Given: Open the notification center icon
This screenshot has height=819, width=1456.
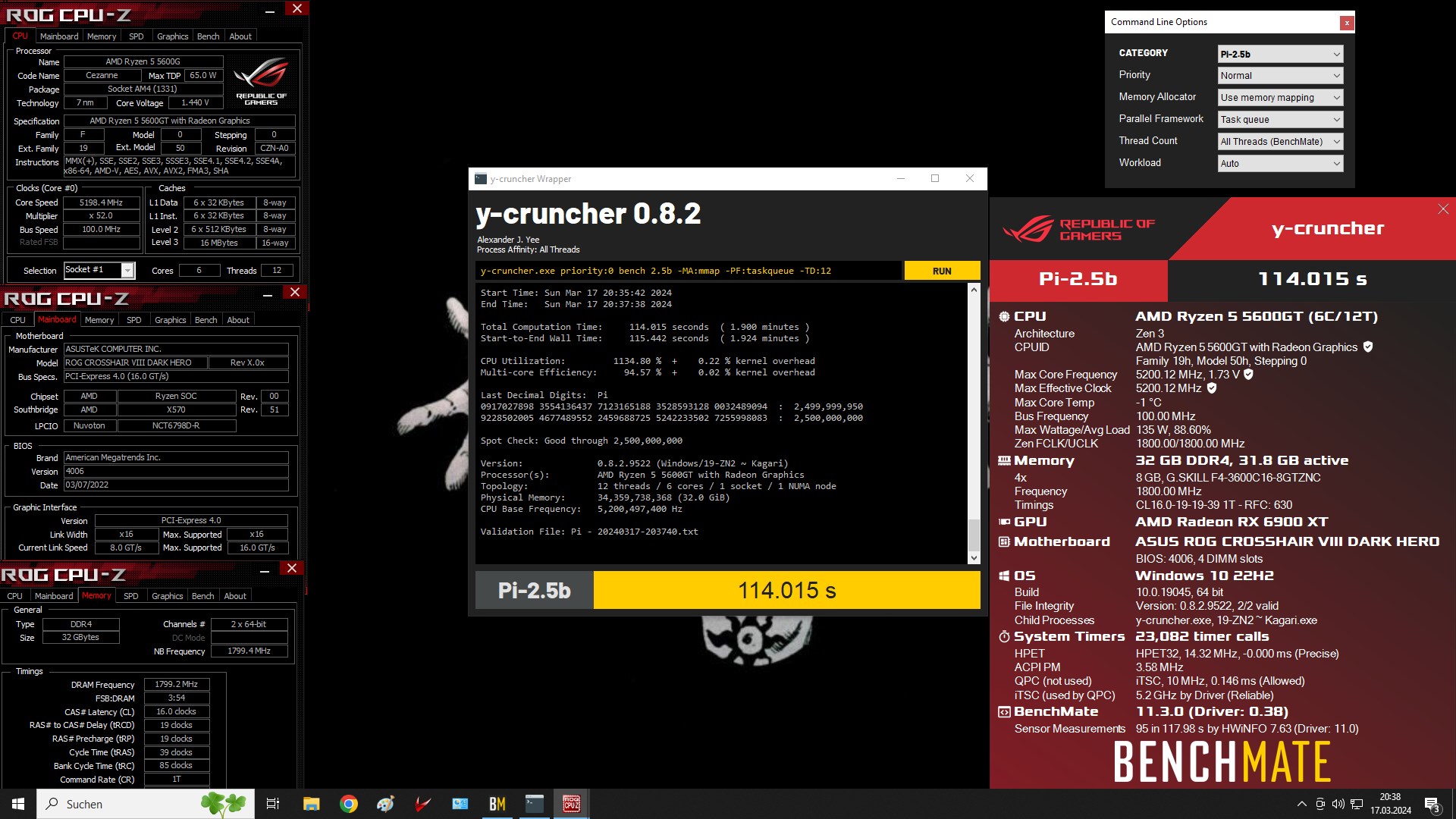Looking at the screenshot, I should (1432, 804).
